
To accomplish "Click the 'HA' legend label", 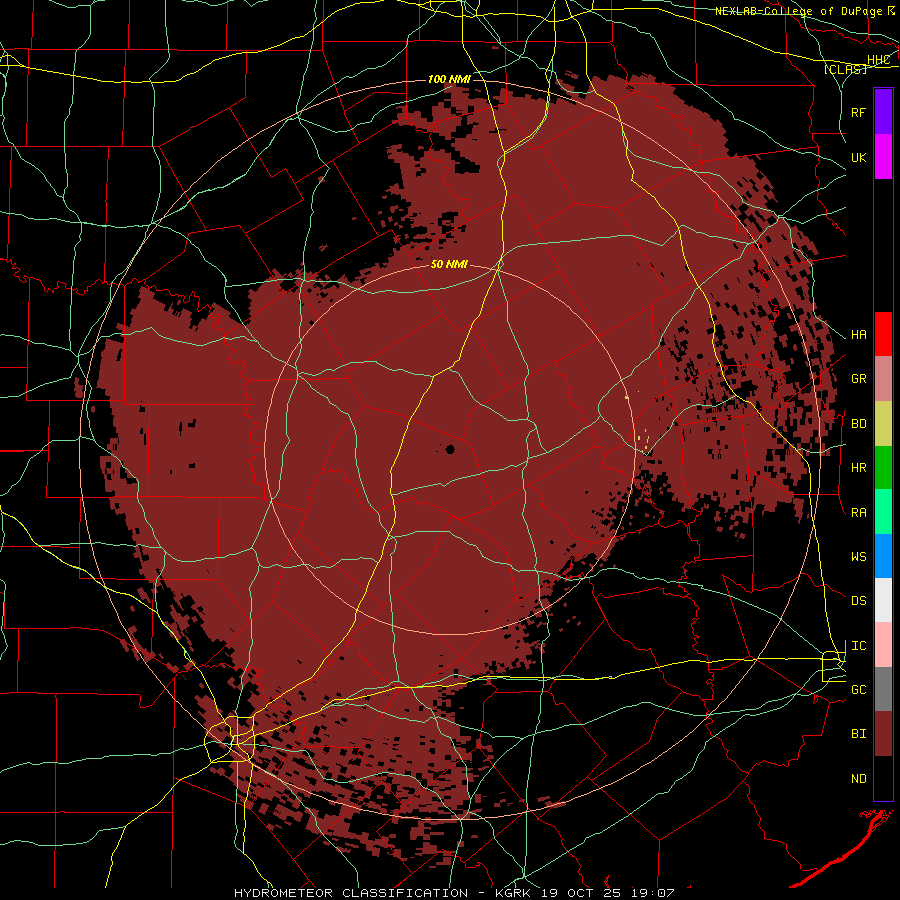I will coord(859,334).
